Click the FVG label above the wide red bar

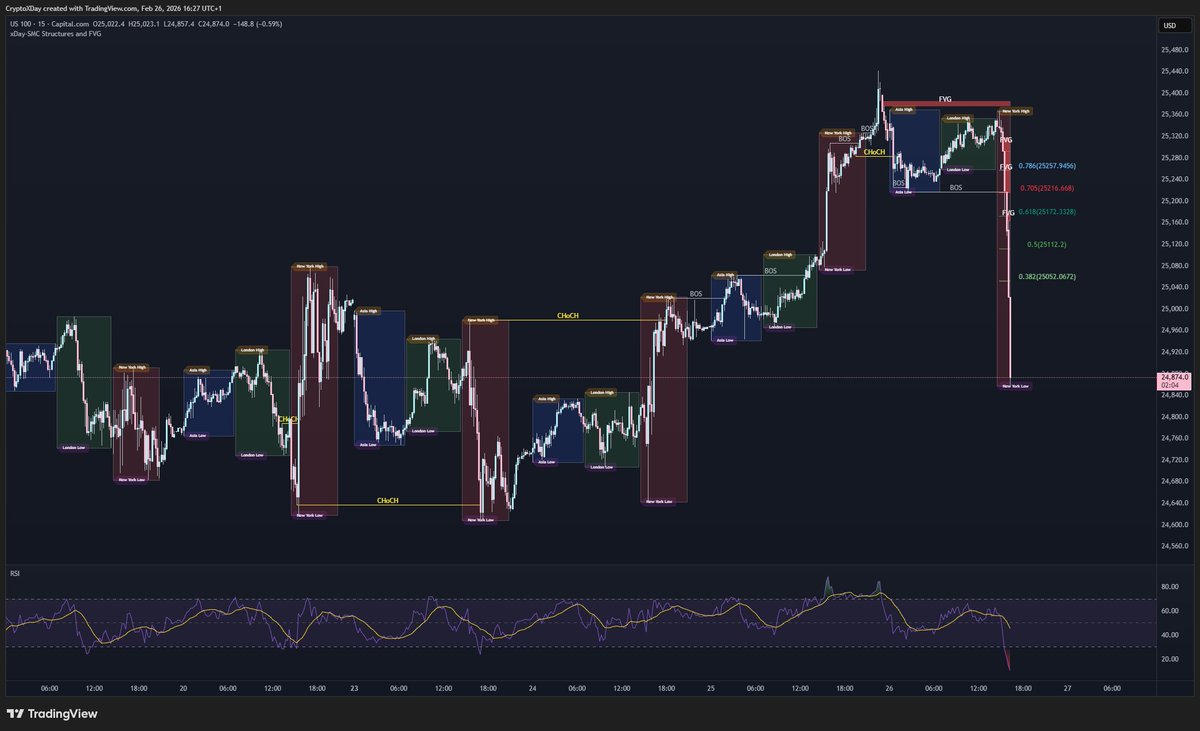point(945,99)
